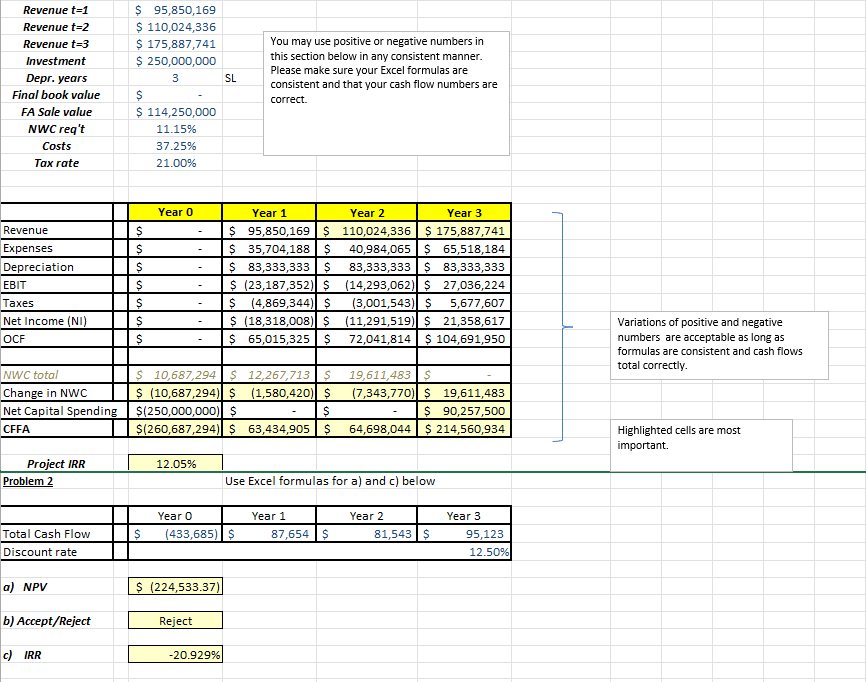The width and height of the screenshot is (866, 682).
Task: Select the EBIT value for Year 3
Action: 463,285
